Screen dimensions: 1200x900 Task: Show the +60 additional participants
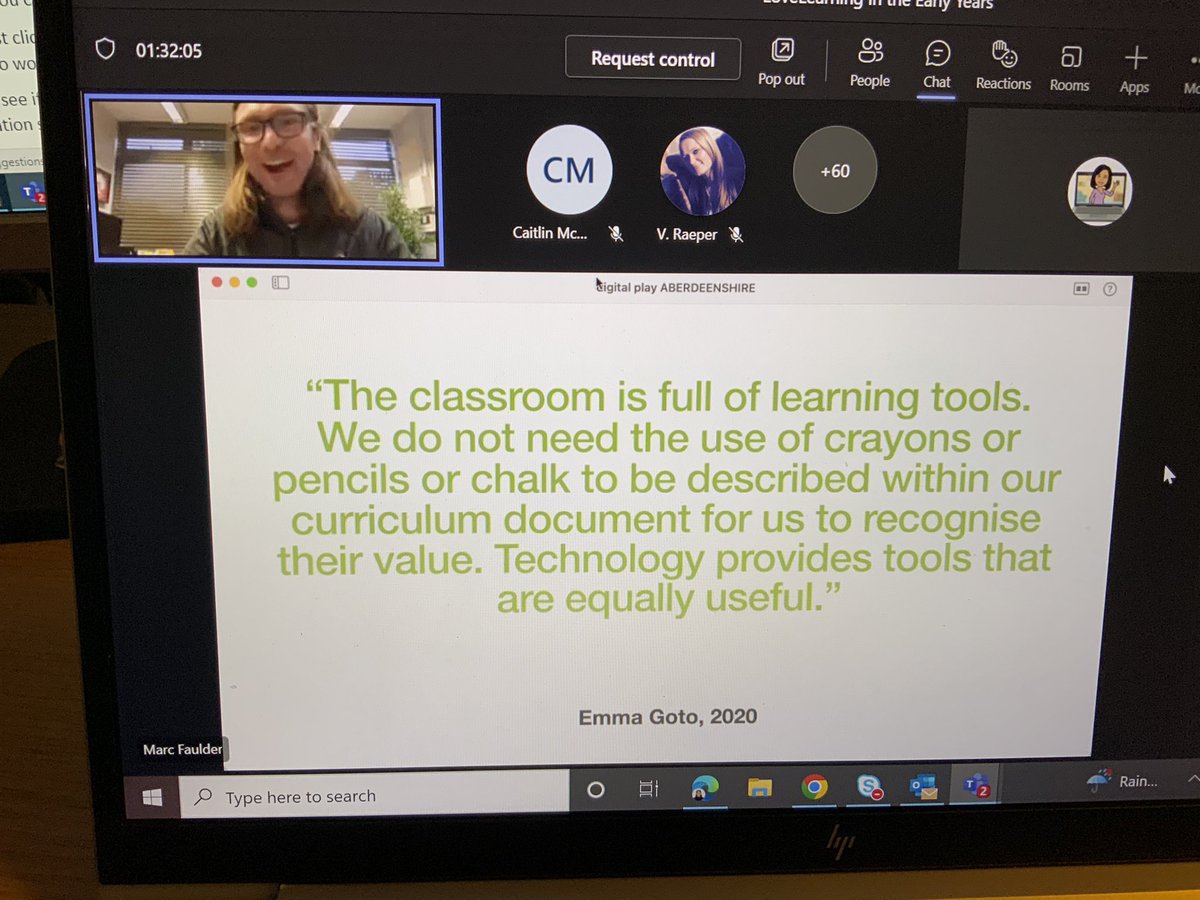[835, 171]
